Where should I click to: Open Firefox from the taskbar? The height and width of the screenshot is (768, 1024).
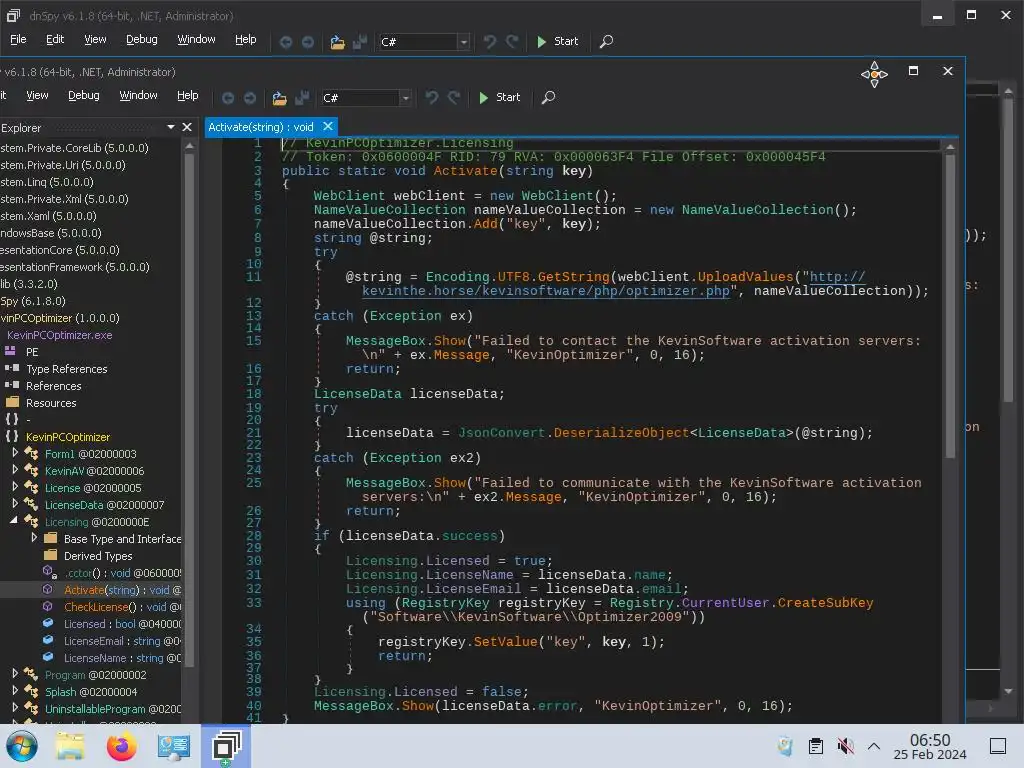121,746
